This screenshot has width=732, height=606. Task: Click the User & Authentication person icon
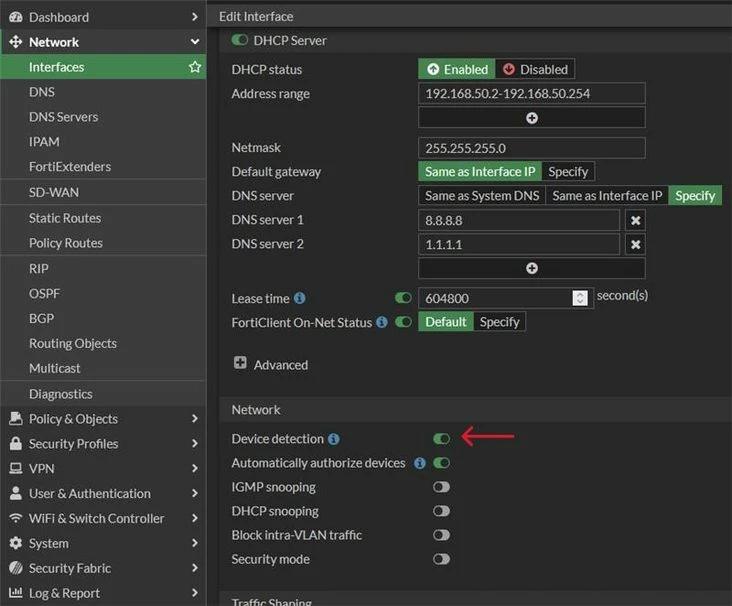pos(15,493)
